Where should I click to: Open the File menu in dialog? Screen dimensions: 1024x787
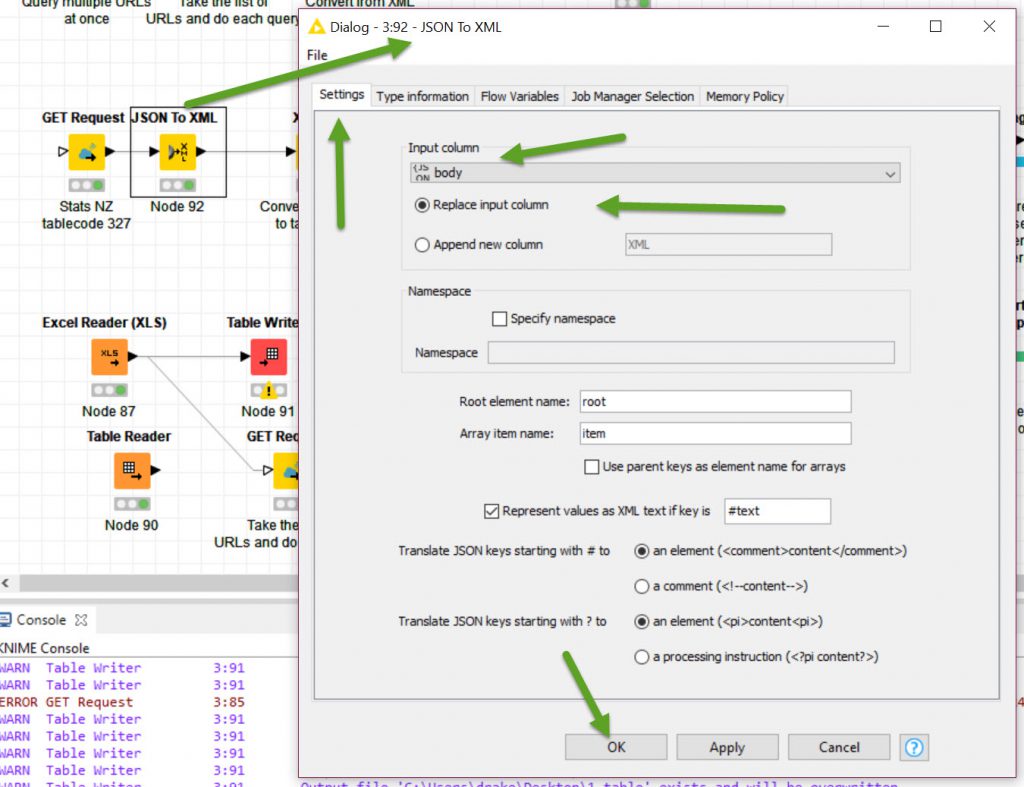(x=317, y=55)
